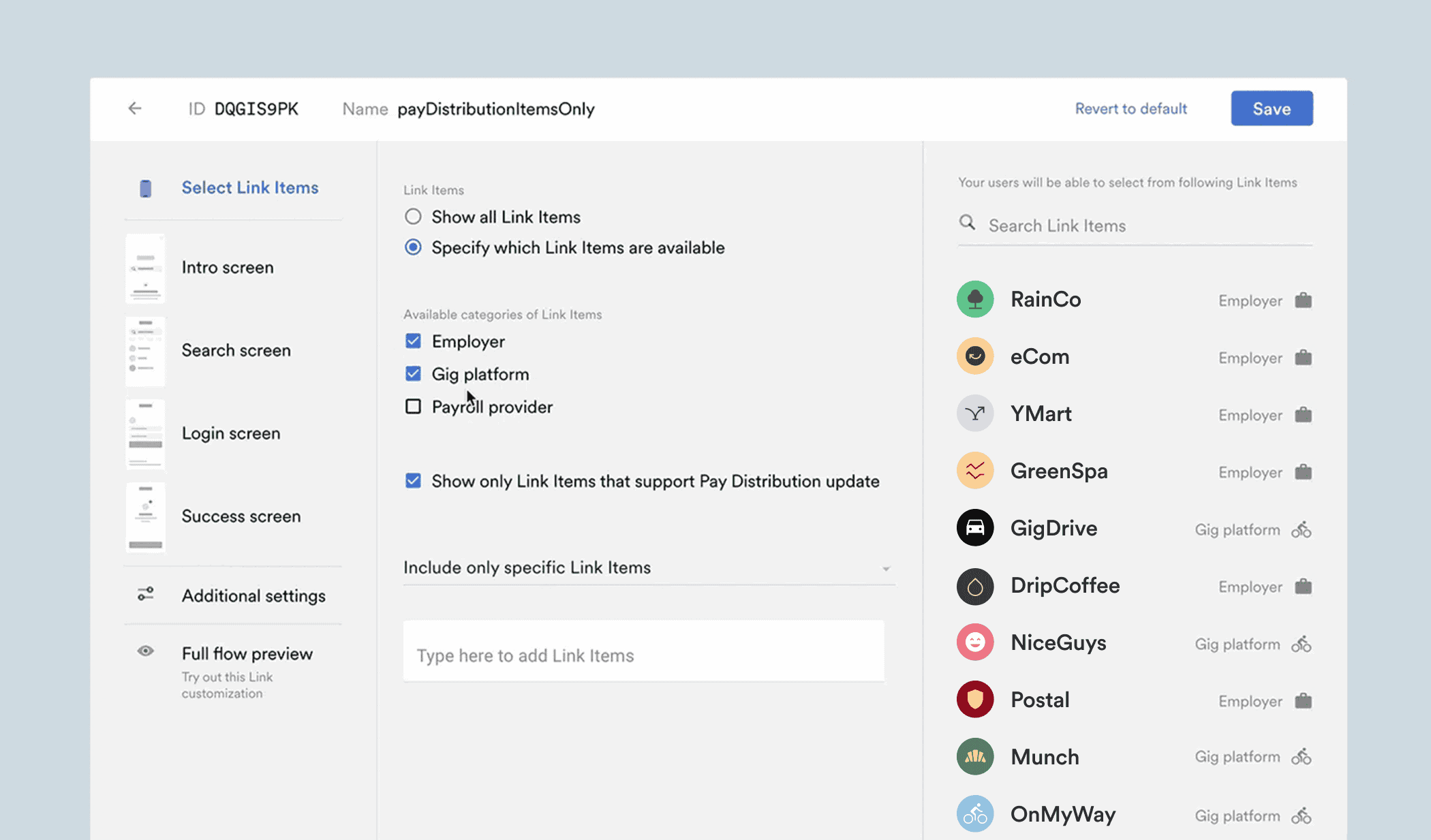
Task: Click the ID value DQGIS9PK
Action: point(256,109)
